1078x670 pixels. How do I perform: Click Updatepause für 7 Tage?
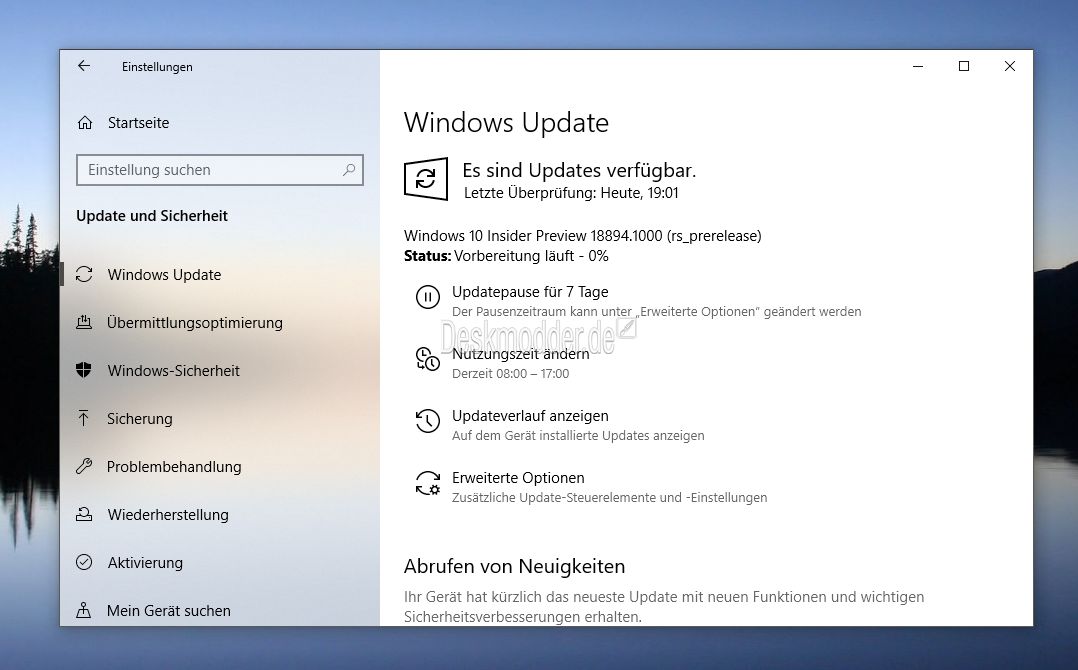[530, 292]
